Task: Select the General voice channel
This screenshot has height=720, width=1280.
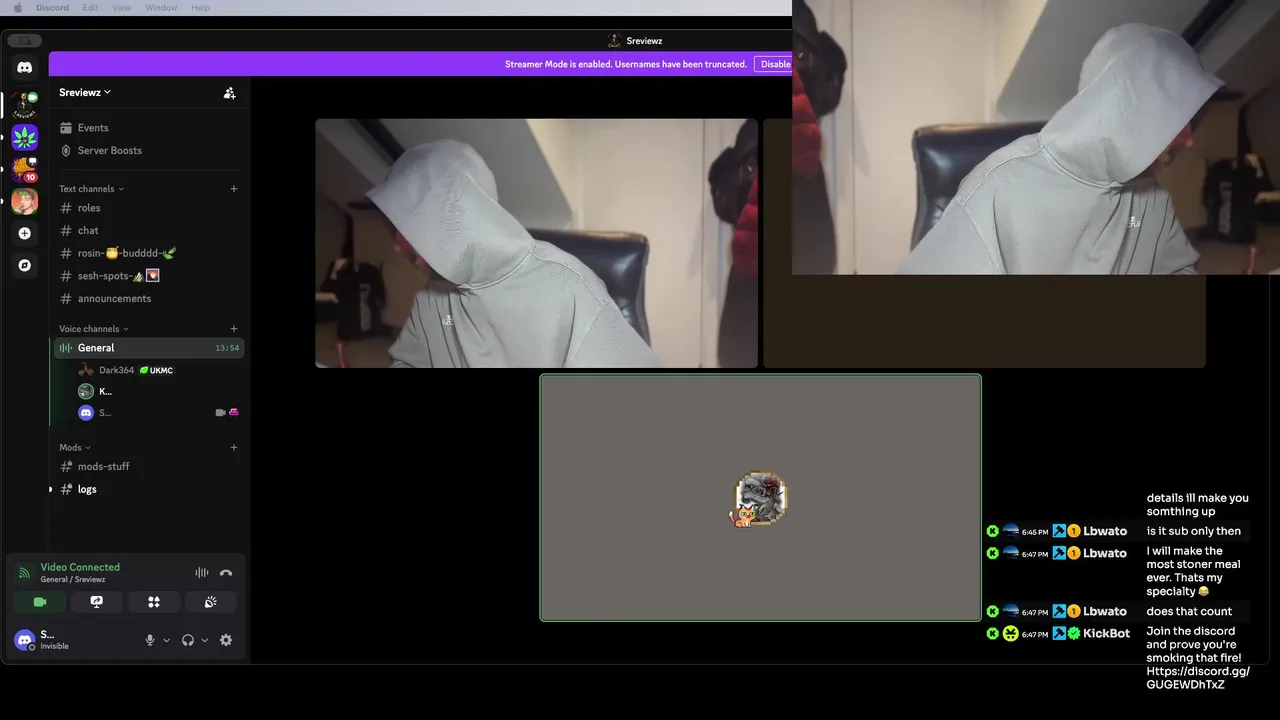Action: pyautogui.click(x=150, y=348)
